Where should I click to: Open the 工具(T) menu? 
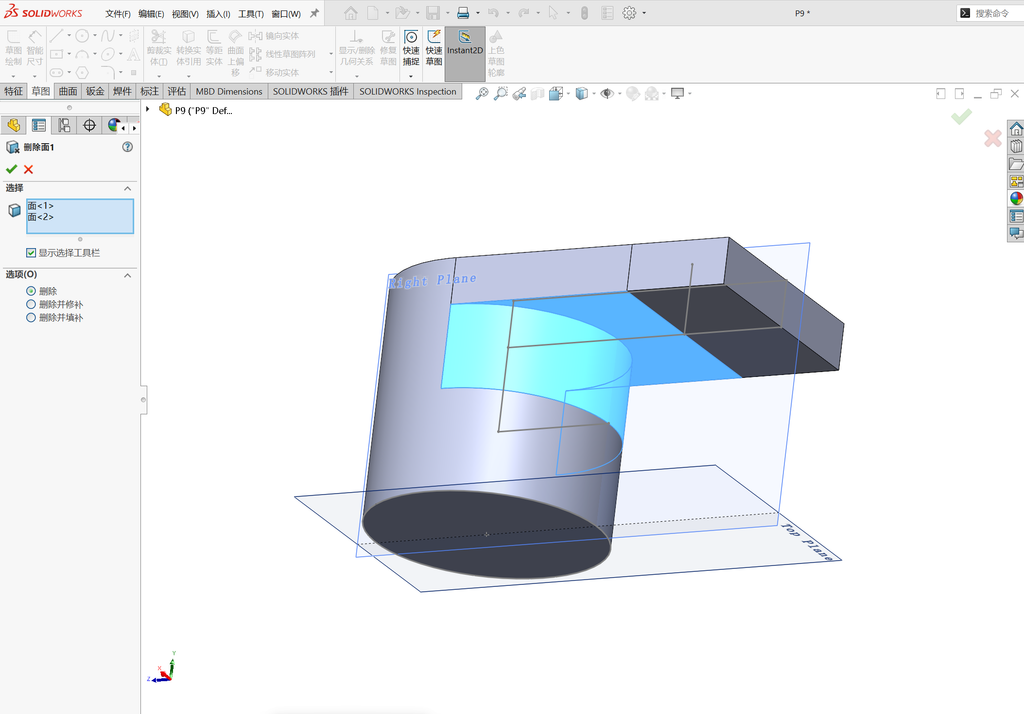[251, 13]
